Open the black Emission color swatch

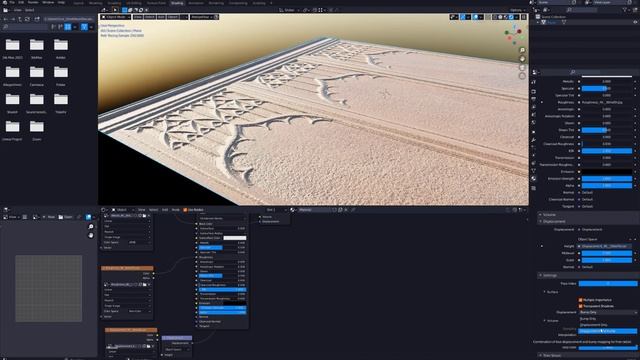point(607,171)
